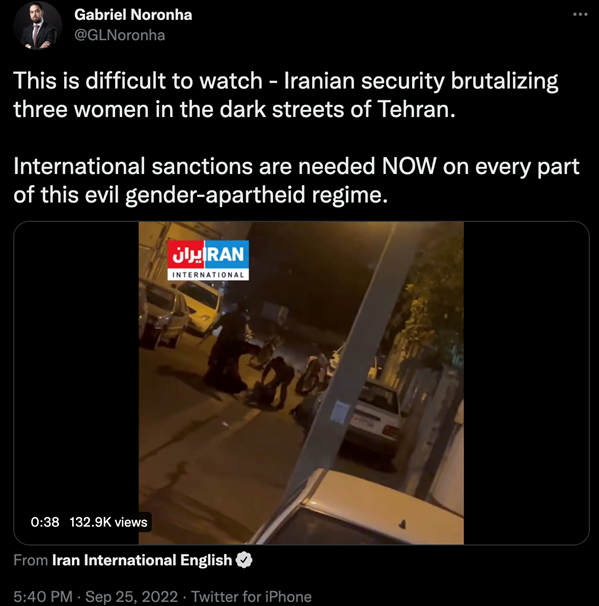Screen dimensions: 599x606
Task: Click the tweet text about Iranian security
Action: click(286, 95)
